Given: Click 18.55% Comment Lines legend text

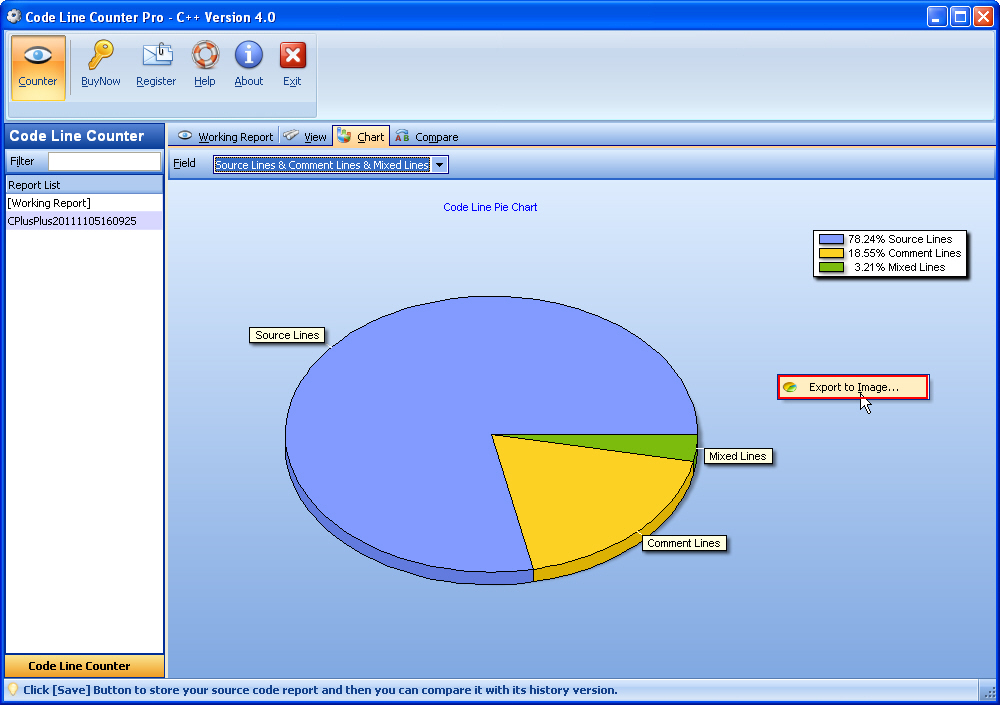Looking at the screenshot, I should [904, 253].
